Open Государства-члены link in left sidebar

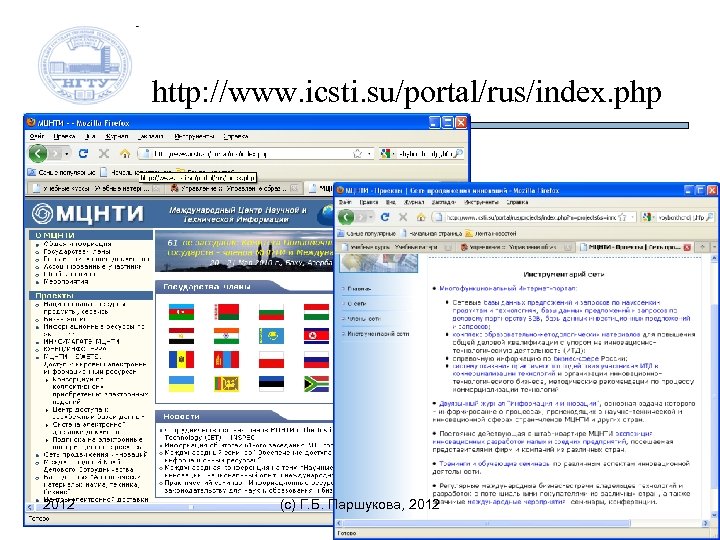pyautogui.click(x=77, y=252)
